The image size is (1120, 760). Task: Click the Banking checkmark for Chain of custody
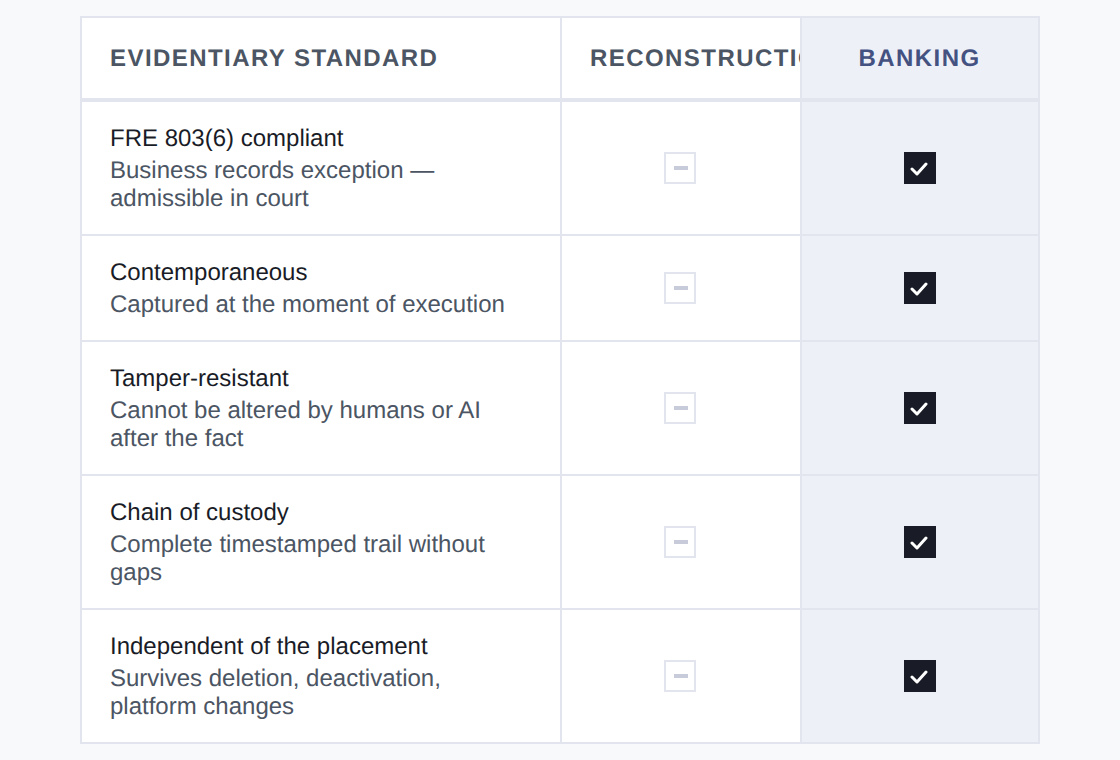pyautogui.click(x=919, y=542)
